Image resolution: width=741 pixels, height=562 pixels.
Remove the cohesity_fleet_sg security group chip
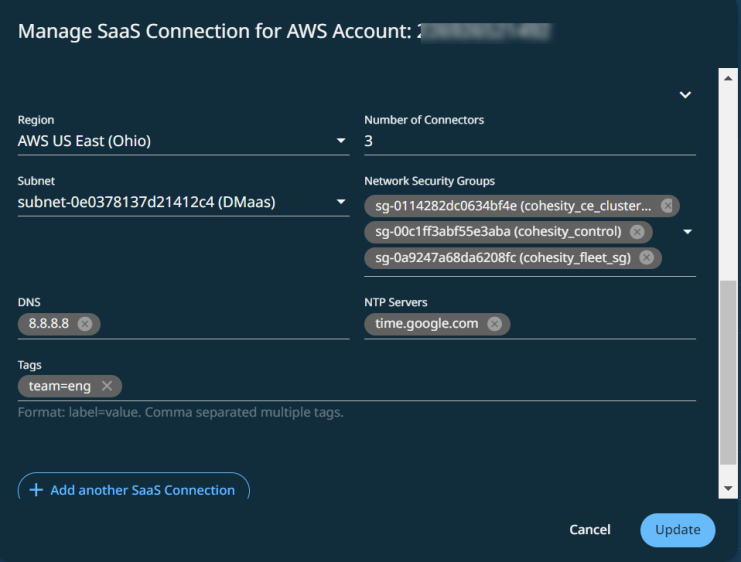(646, 258)
